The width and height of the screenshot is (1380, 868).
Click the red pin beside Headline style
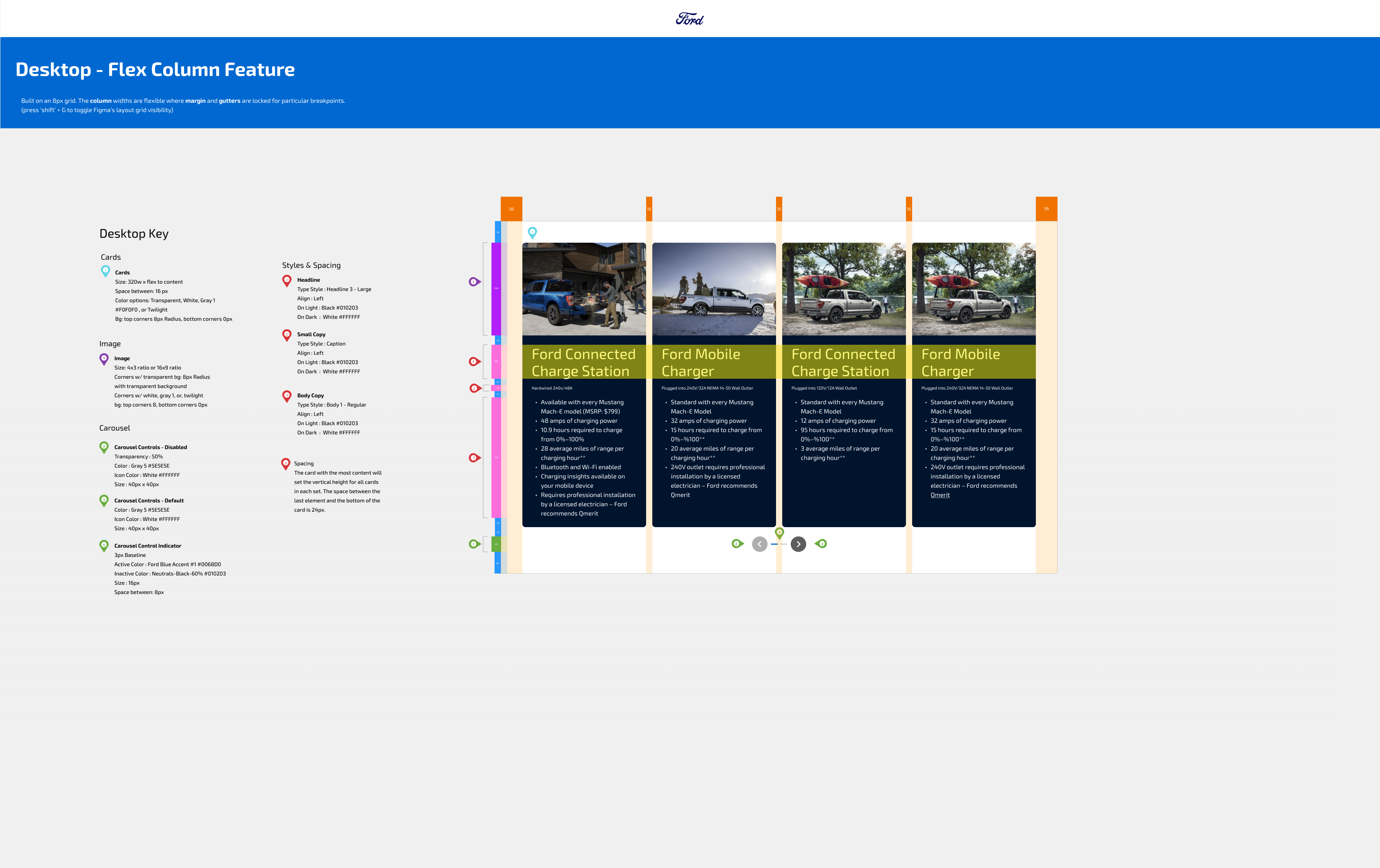(x=287, y=281)
